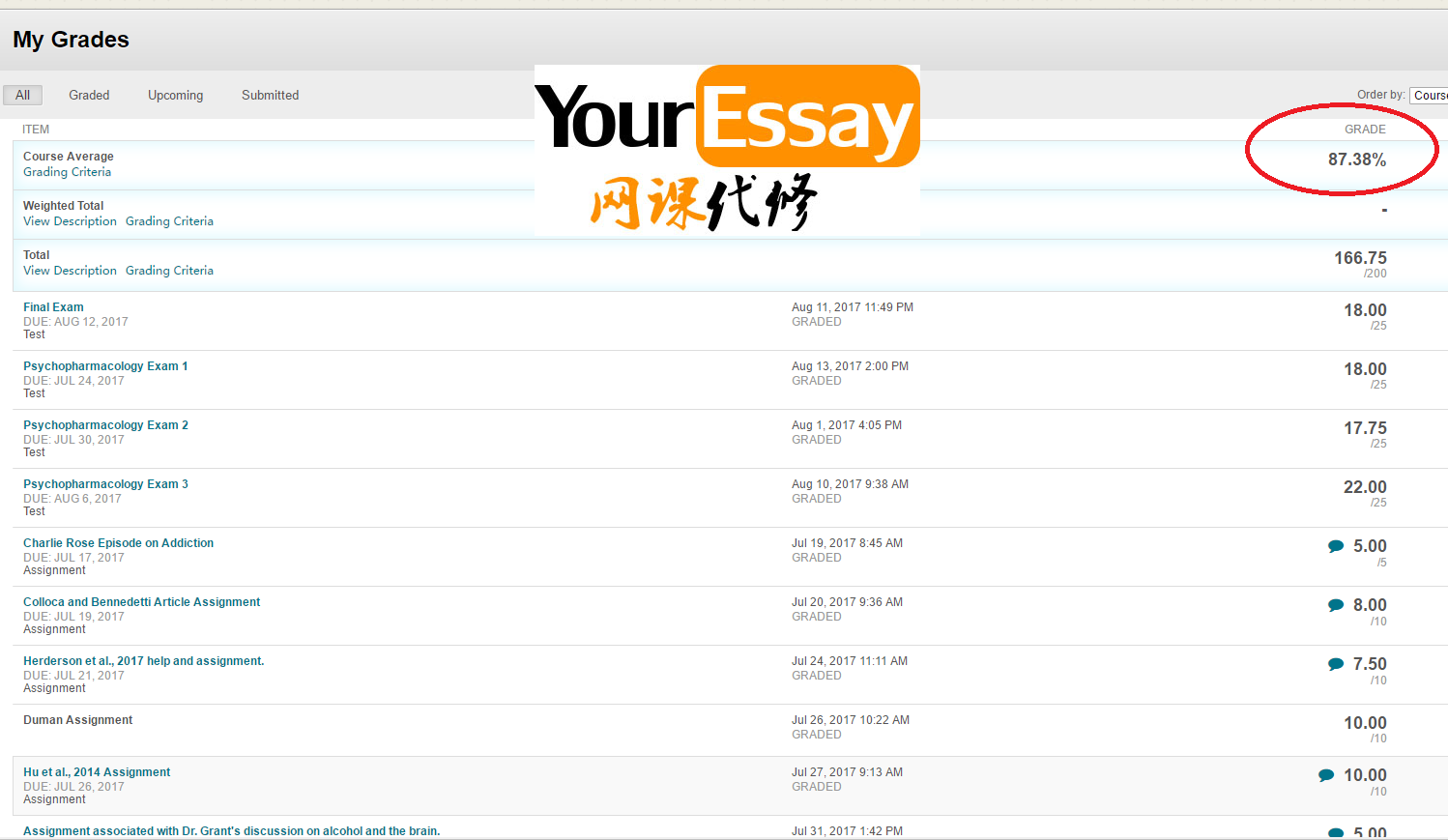Click Jul 19, 2017 8:45 AM timestamp
1448x840 pixels.
(x=847, y=543)
